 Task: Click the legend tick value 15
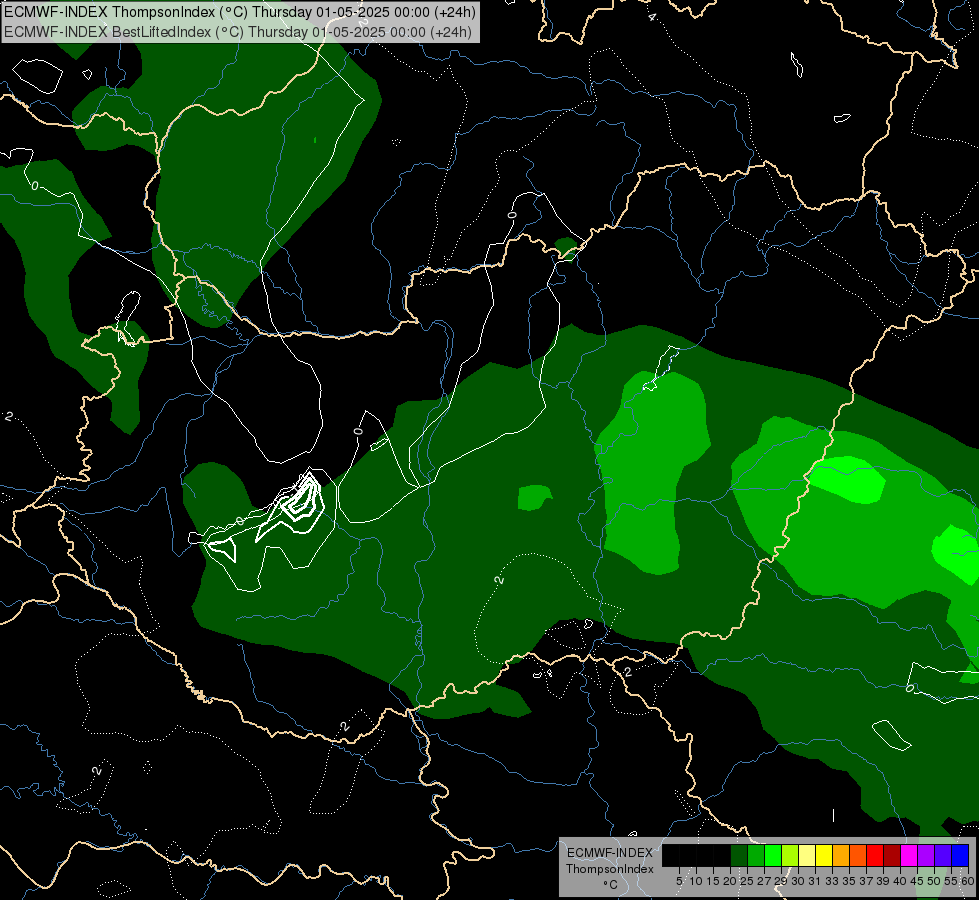click(713, 881)
